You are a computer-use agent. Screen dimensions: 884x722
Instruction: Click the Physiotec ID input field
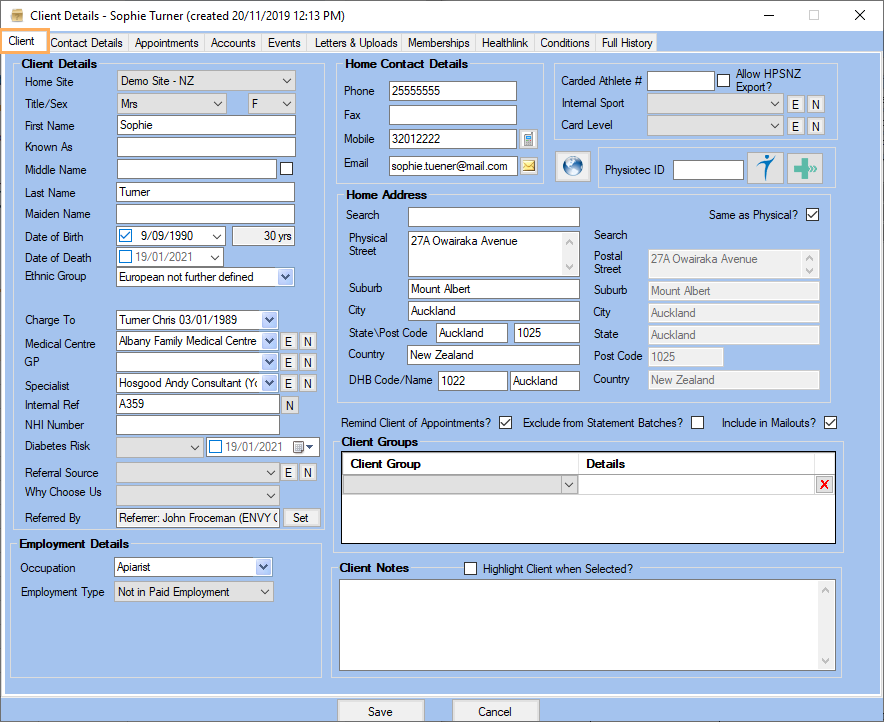click(708, 170)
